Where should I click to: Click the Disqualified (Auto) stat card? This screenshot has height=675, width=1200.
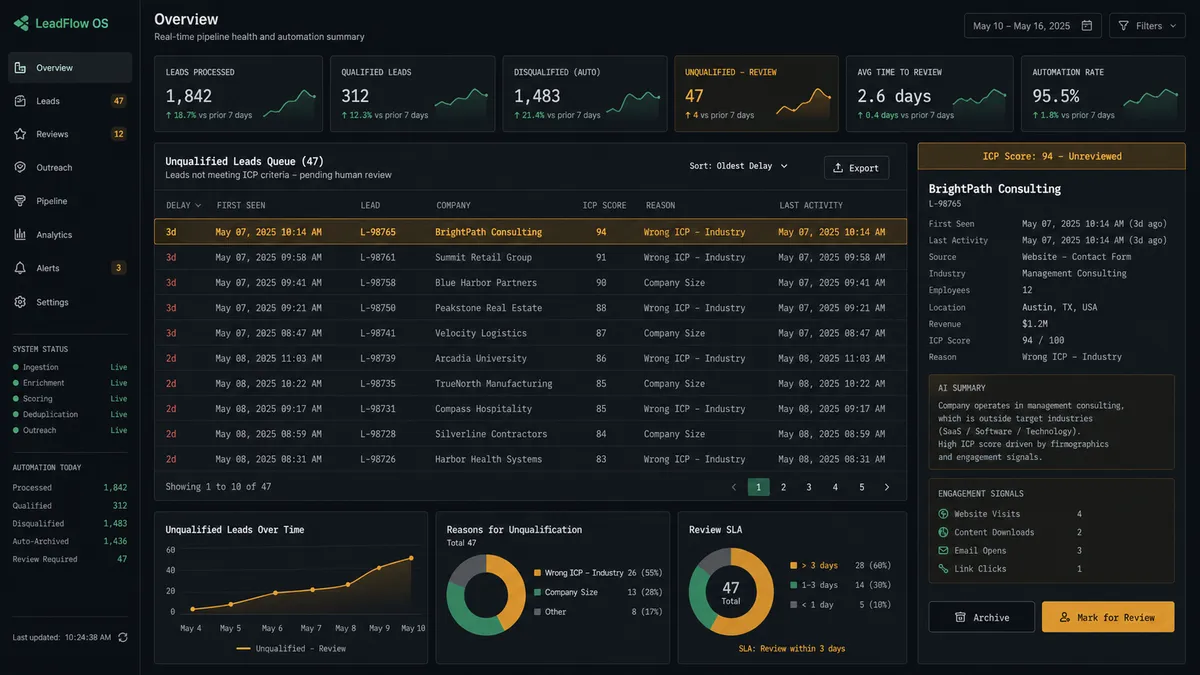pyautogui.click(x=584, y=94)
